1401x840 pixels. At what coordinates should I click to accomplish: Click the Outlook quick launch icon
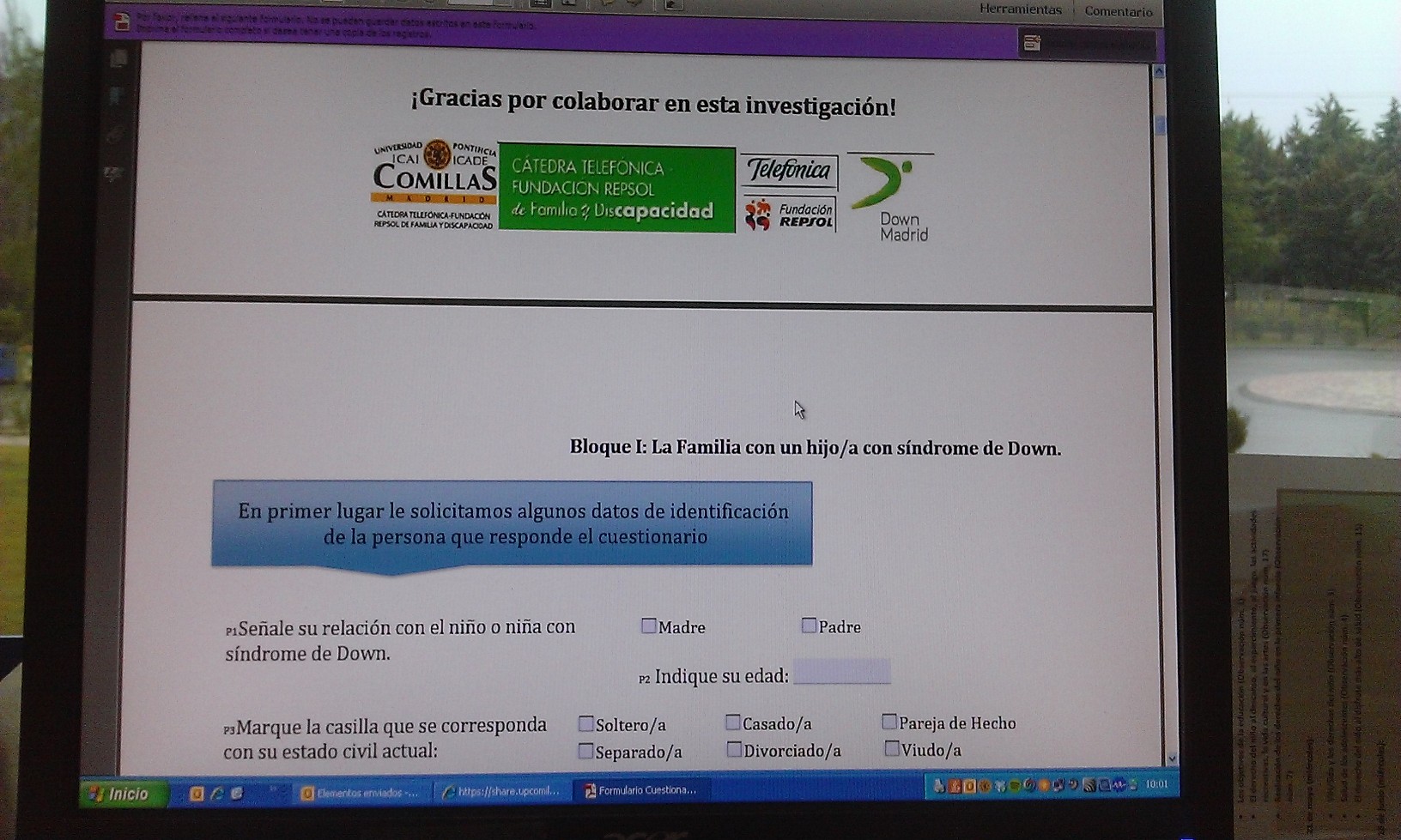coord(197,794)
